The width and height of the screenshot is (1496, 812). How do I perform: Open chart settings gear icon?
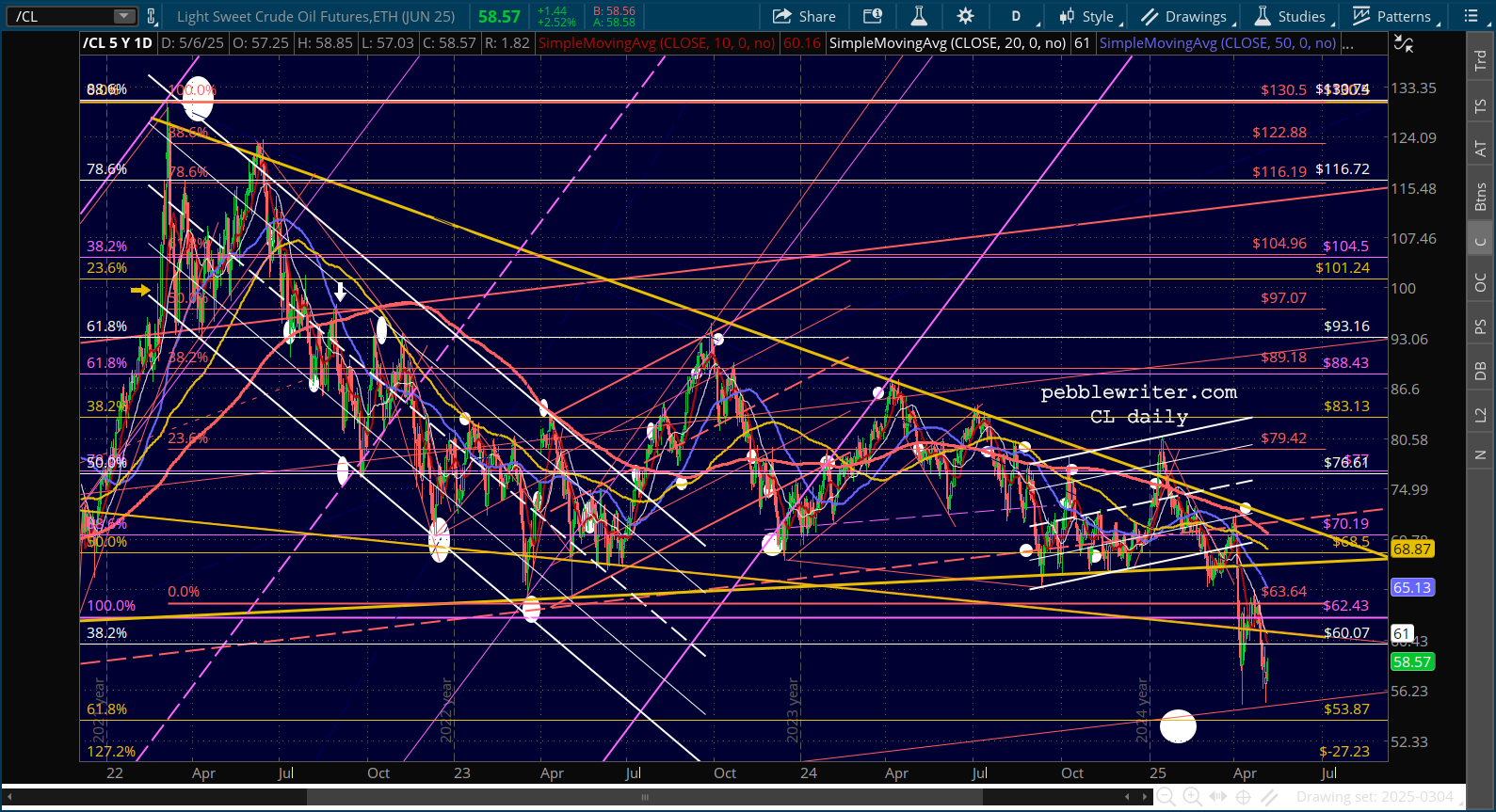(x=965, y=16)
